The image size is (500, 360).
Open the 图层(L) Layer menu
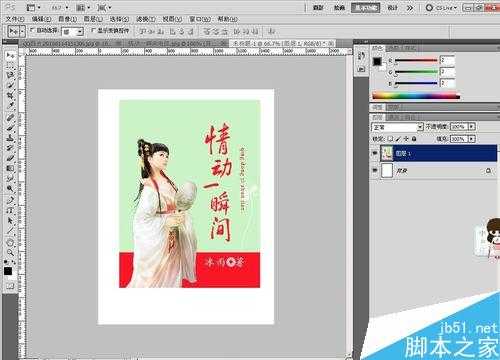pos(93,19)
